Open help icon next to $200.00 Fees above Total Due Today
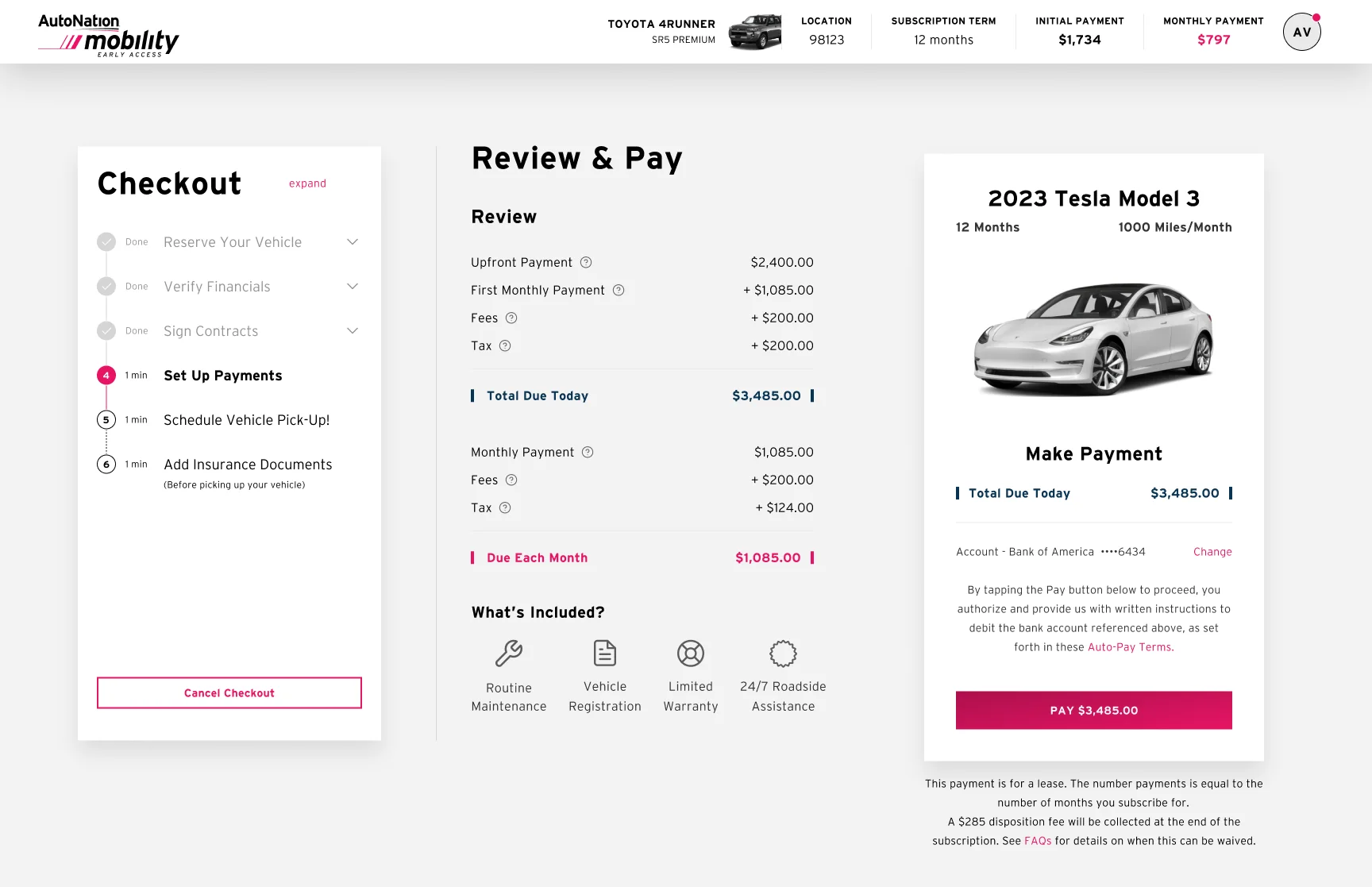This screenshot has width=1372, height=887. coord(511,318)
